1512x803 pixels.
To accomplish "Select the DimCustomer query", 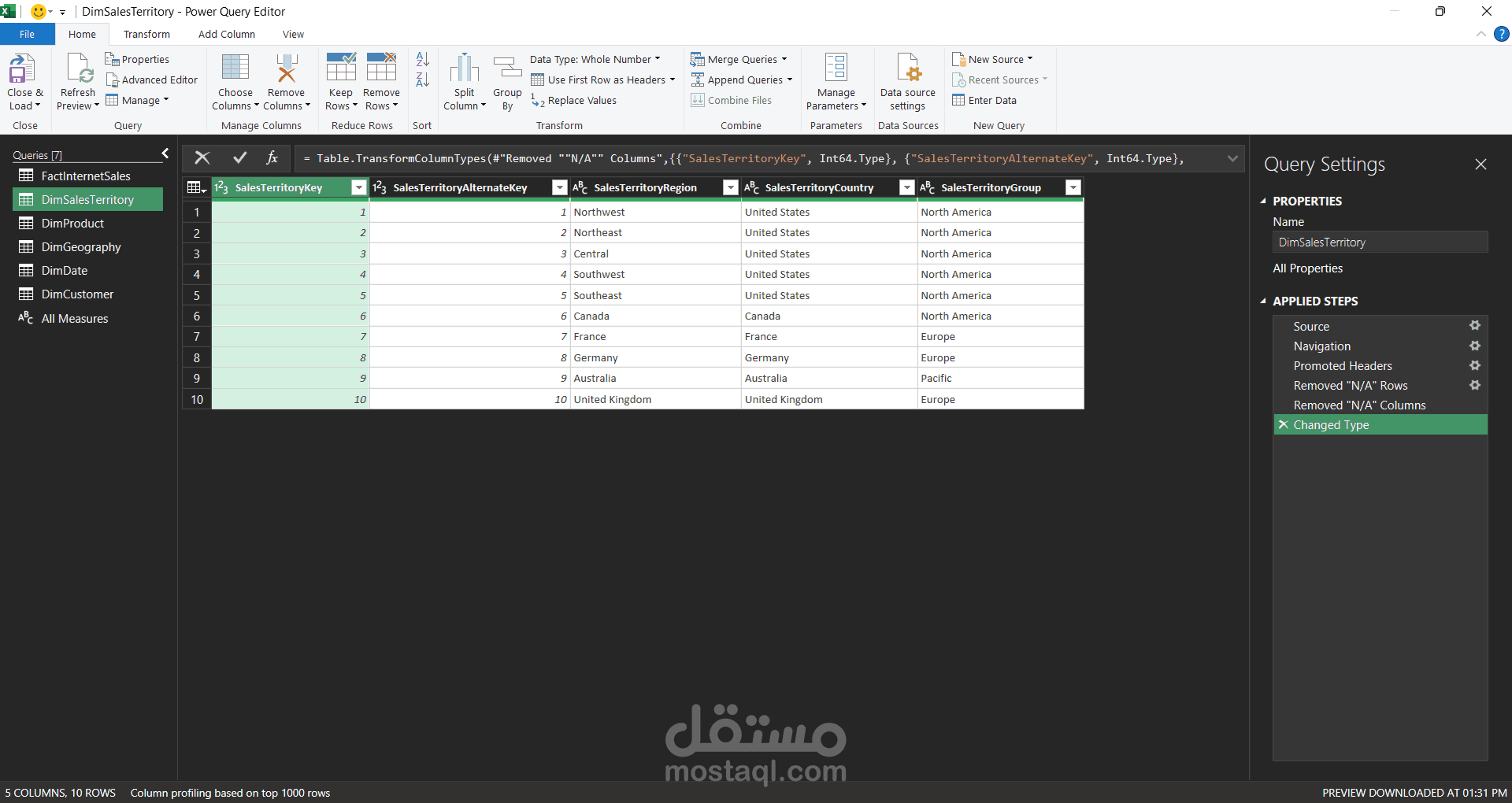I will pyautogui.click(x=88, y=294).
